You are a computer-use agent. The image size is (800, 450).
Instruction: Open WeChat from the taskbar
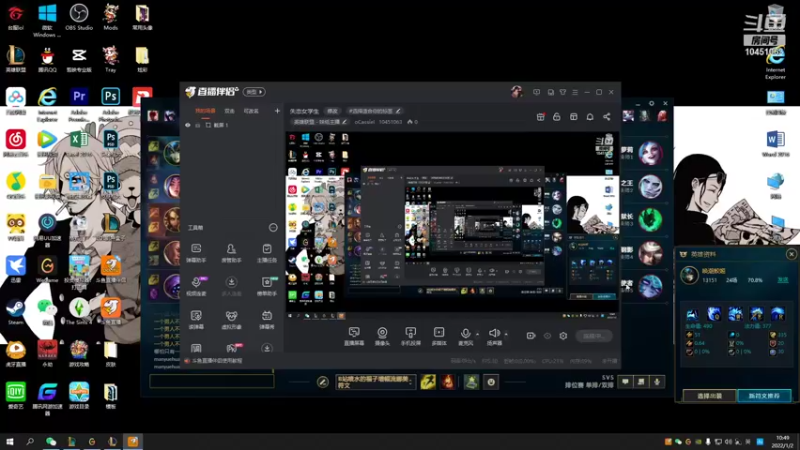pyautogui.click(x=51, y=442)
